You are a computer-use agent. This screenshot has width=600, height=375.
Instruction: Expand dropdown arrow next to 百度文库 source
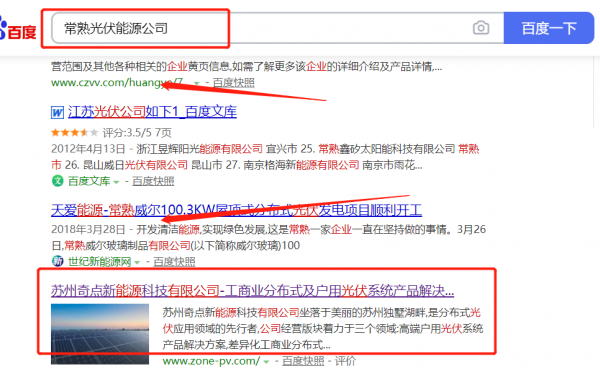point(116,182)
